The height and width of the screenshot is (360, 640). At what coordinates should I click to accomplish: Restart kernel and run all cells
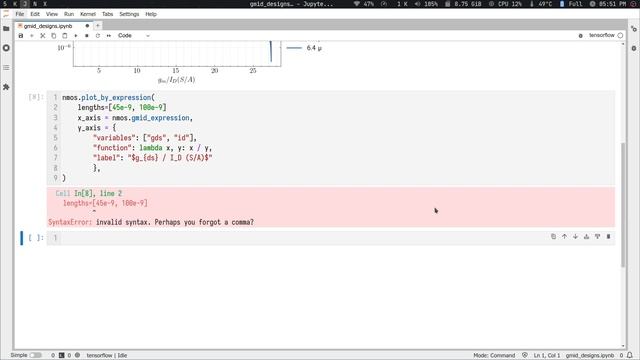(x=109, y=36)
